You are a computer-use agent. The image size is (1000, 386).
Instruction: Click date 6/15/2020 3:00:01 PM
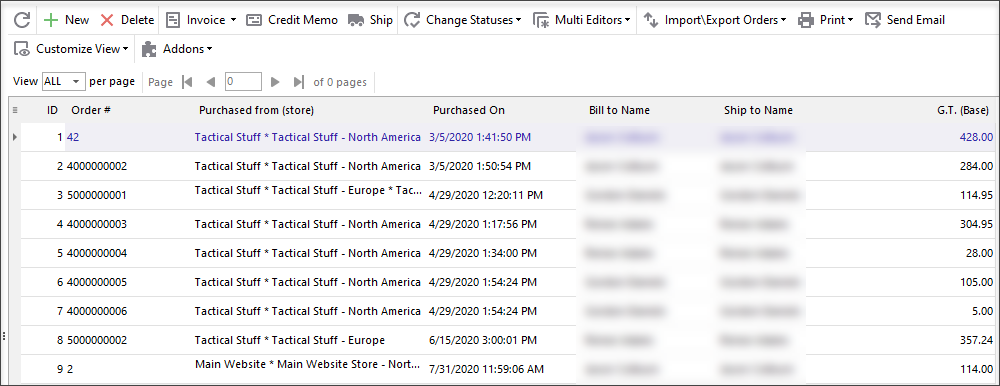click(483, 341)
